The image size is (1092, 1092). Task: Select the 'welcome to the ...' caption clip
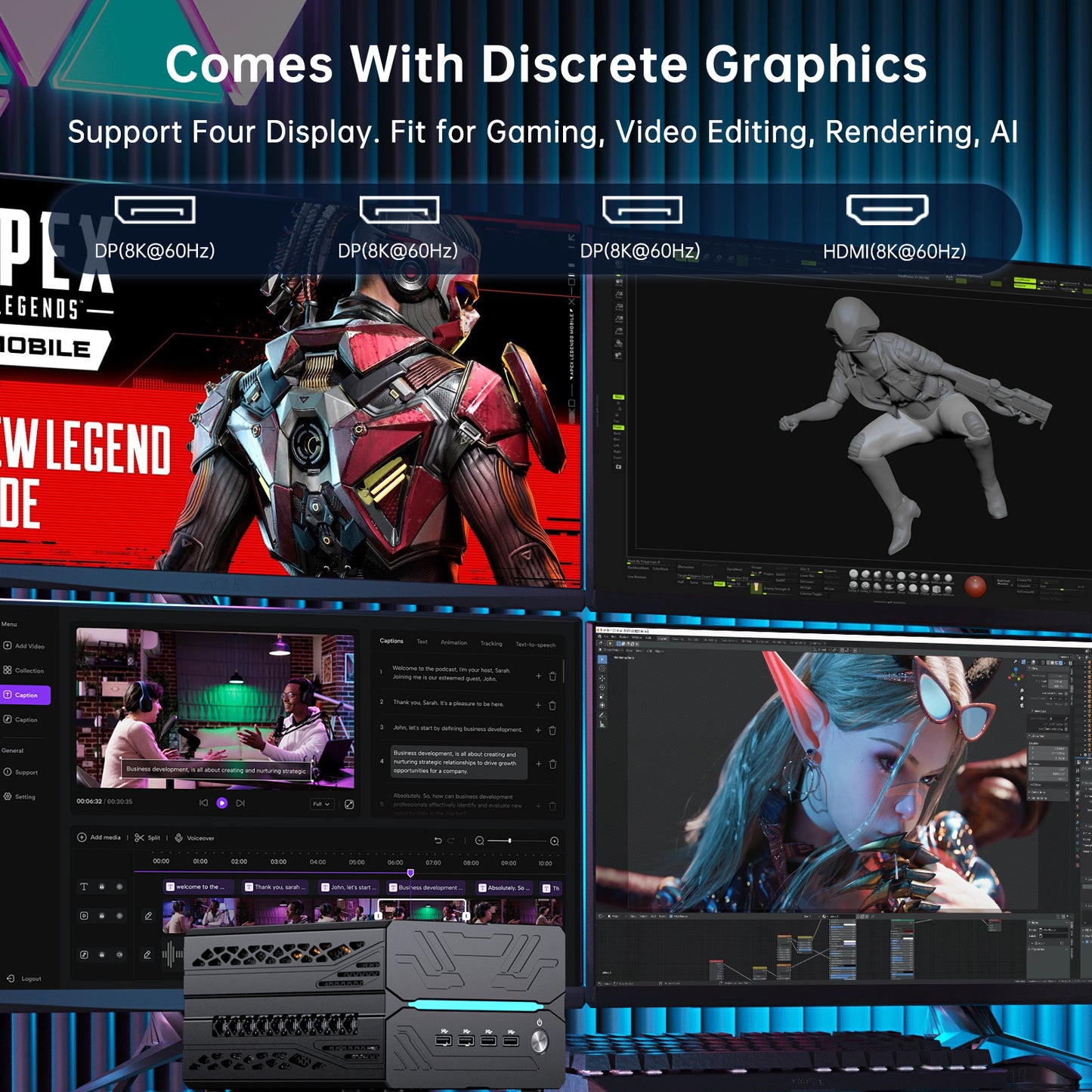(x=199, y=887)
